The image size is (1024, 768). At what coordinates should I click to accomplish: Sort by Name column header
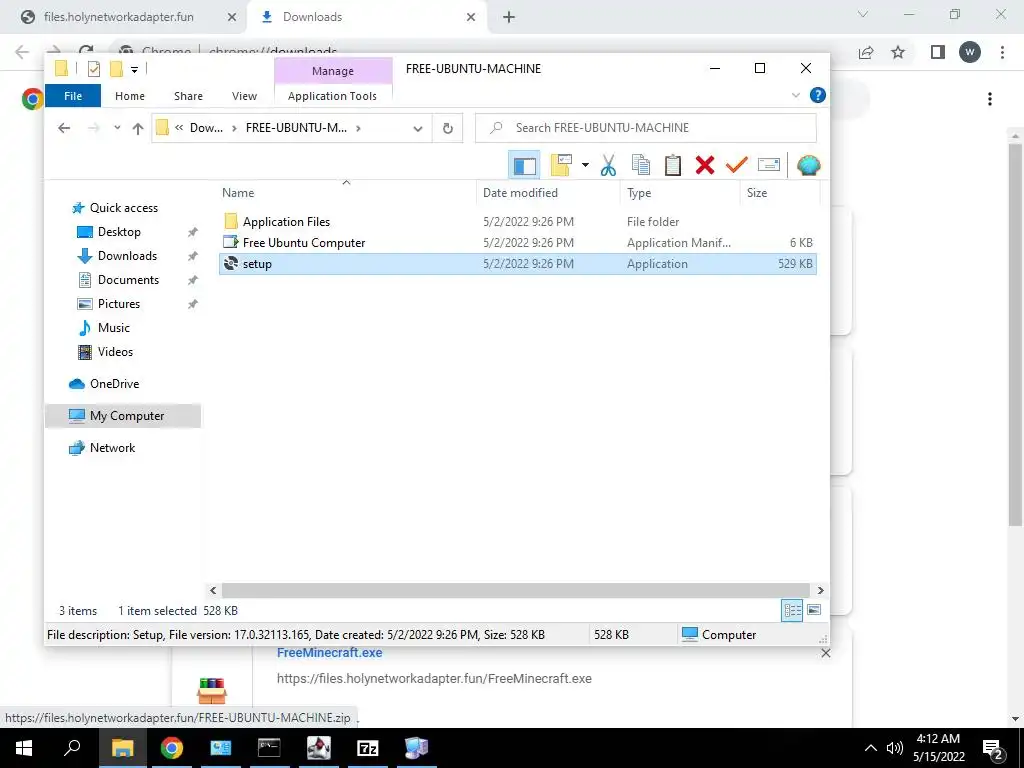point(347,193)
